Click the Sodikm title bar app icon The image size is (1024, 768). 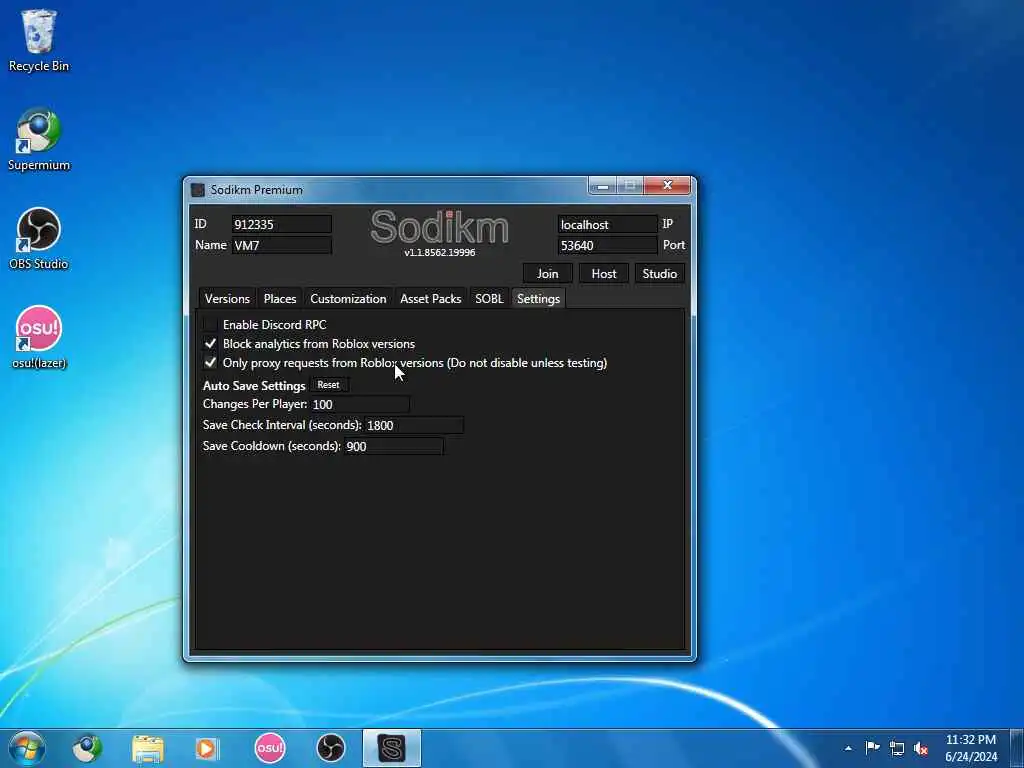click(197, 190)
